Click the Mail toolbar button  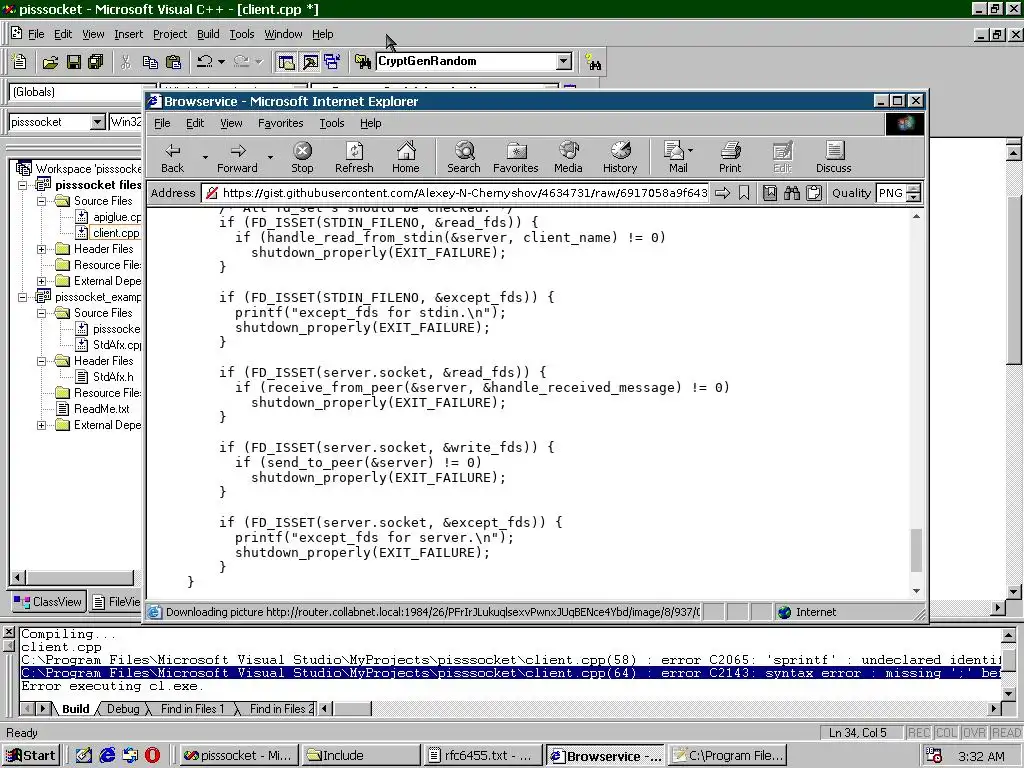(x=677, y=158)
